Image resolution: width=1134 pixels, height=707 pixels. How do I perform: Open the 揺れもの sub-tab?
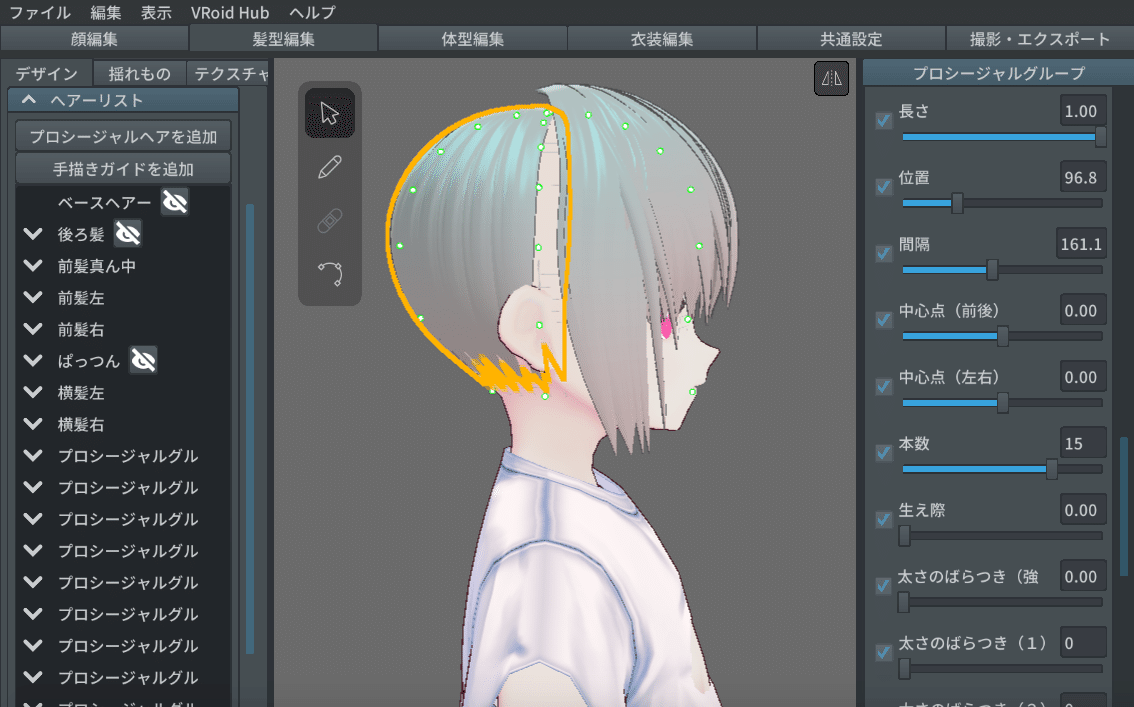140,73
